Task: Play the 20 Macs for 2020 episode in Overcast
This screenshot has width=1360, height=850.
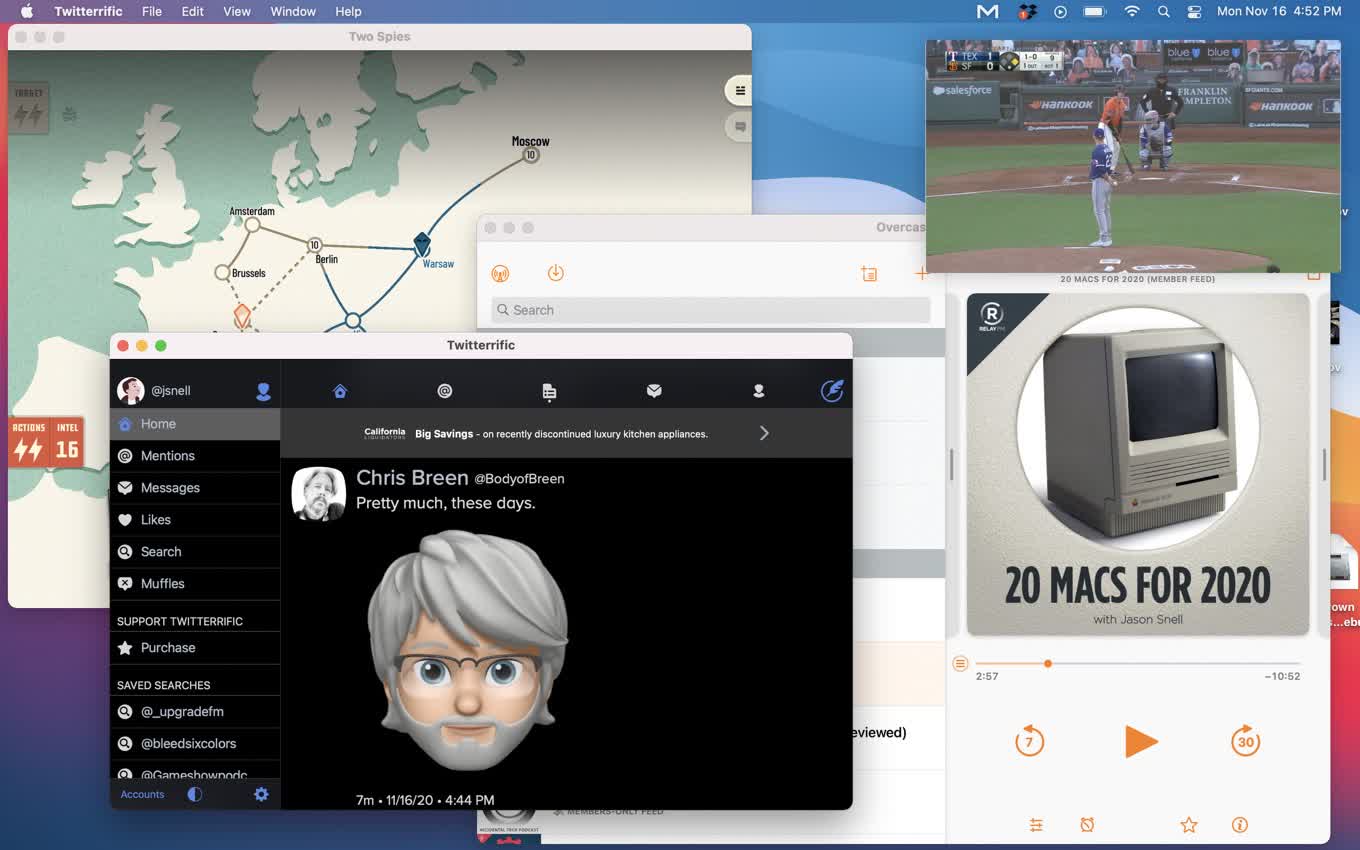Action: tap(1140, 742)
